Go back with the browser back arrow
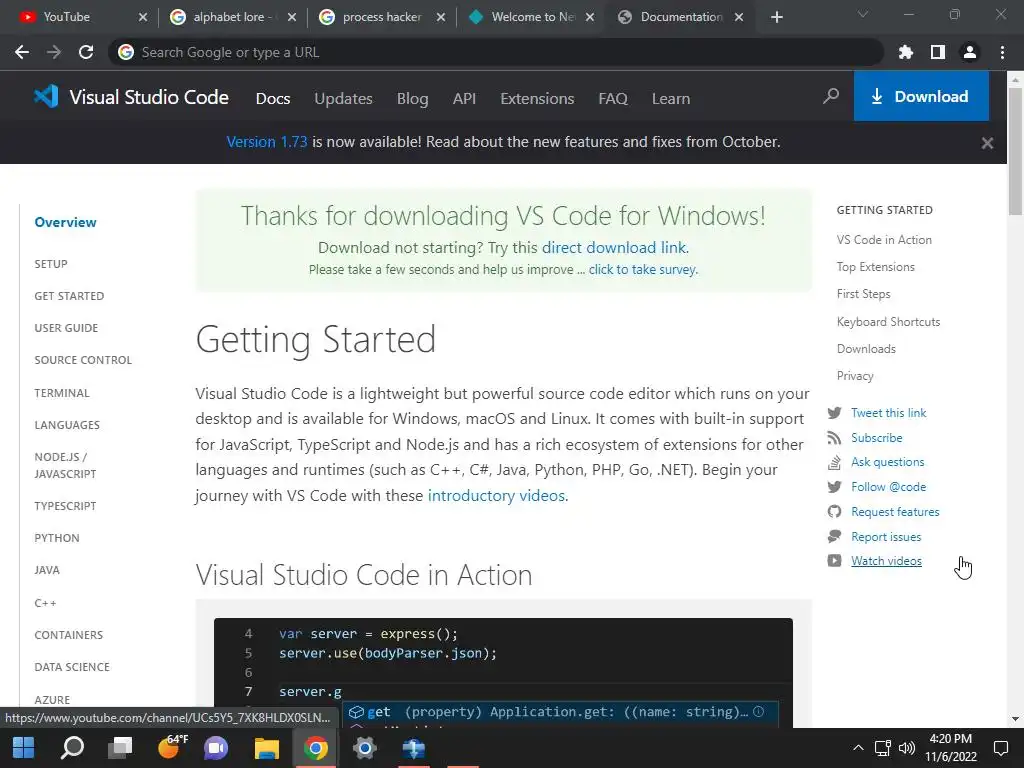The height and width of the screenshot is (768, 1024). (x=22, y=52)
